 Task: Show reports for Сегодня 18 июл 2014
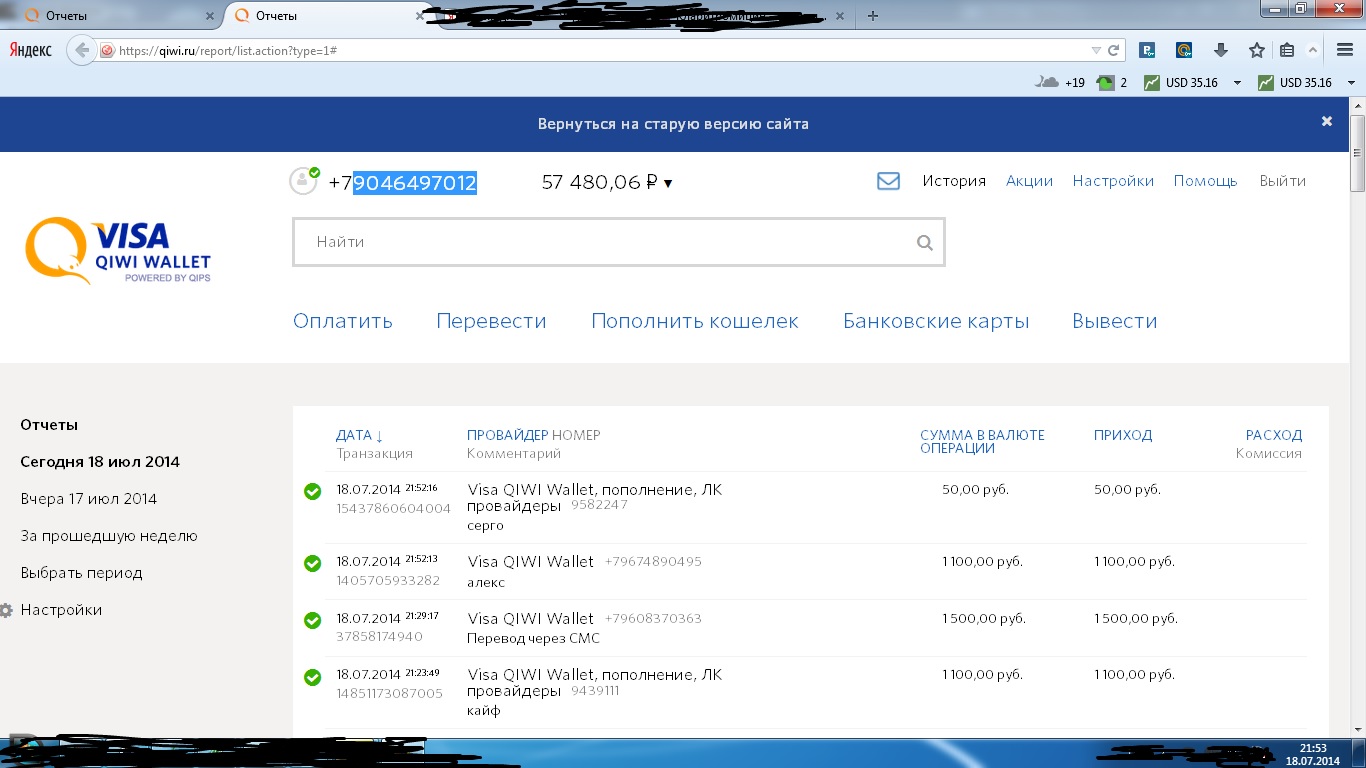pyautogui.click(x=100, y=462)
